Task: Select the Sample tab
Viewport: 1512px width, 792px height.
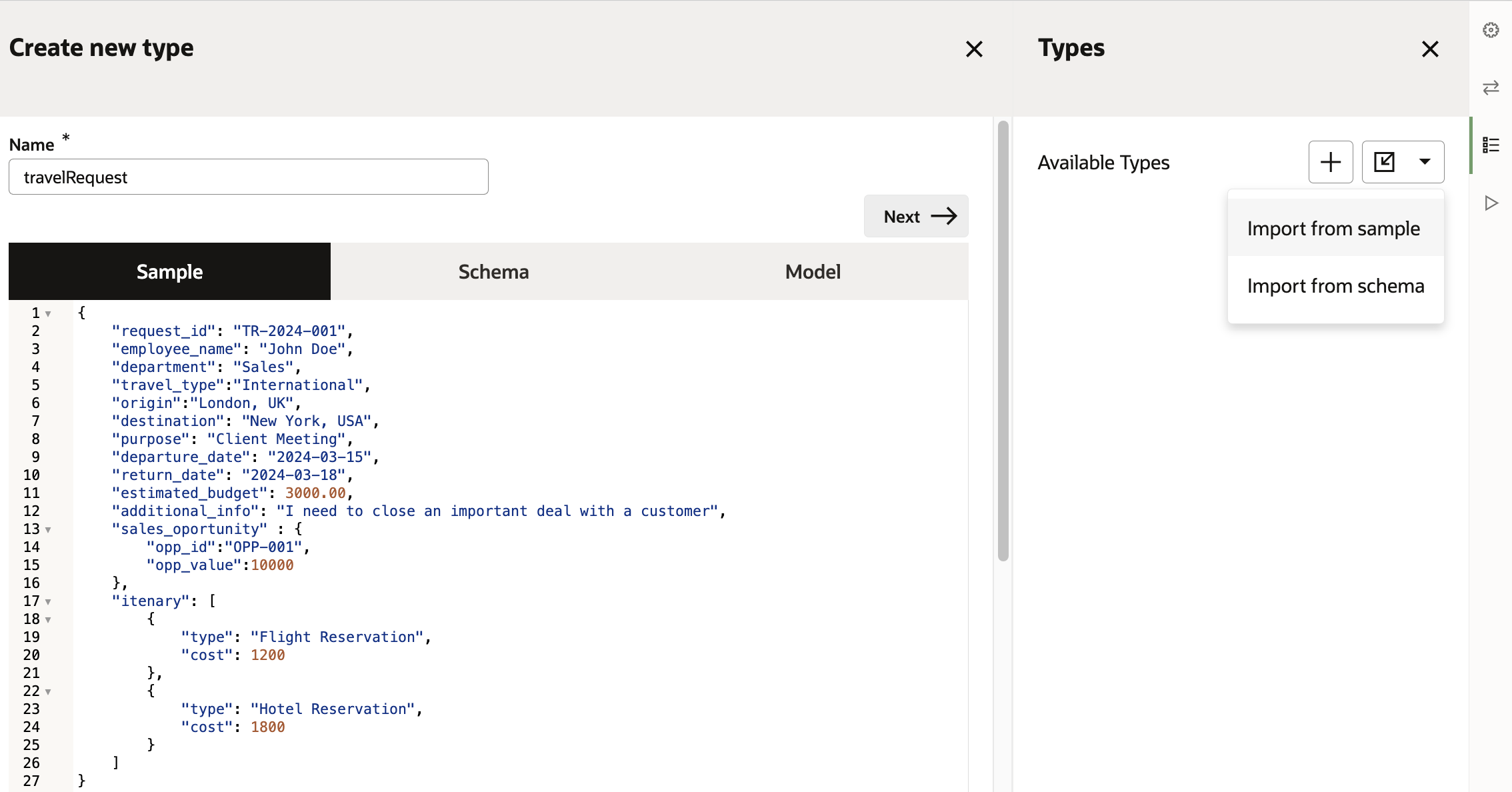Action: pos(169,271)
